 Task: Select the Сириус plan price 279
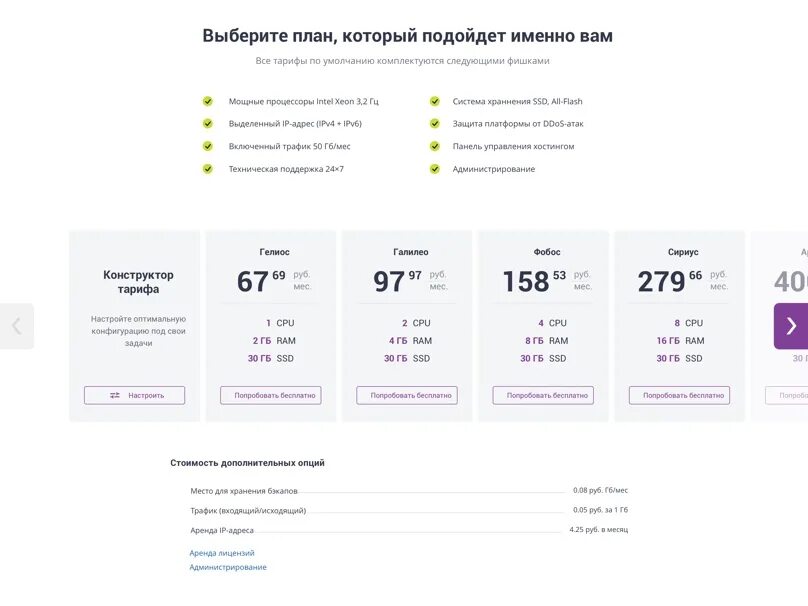[x=661, y=282]
